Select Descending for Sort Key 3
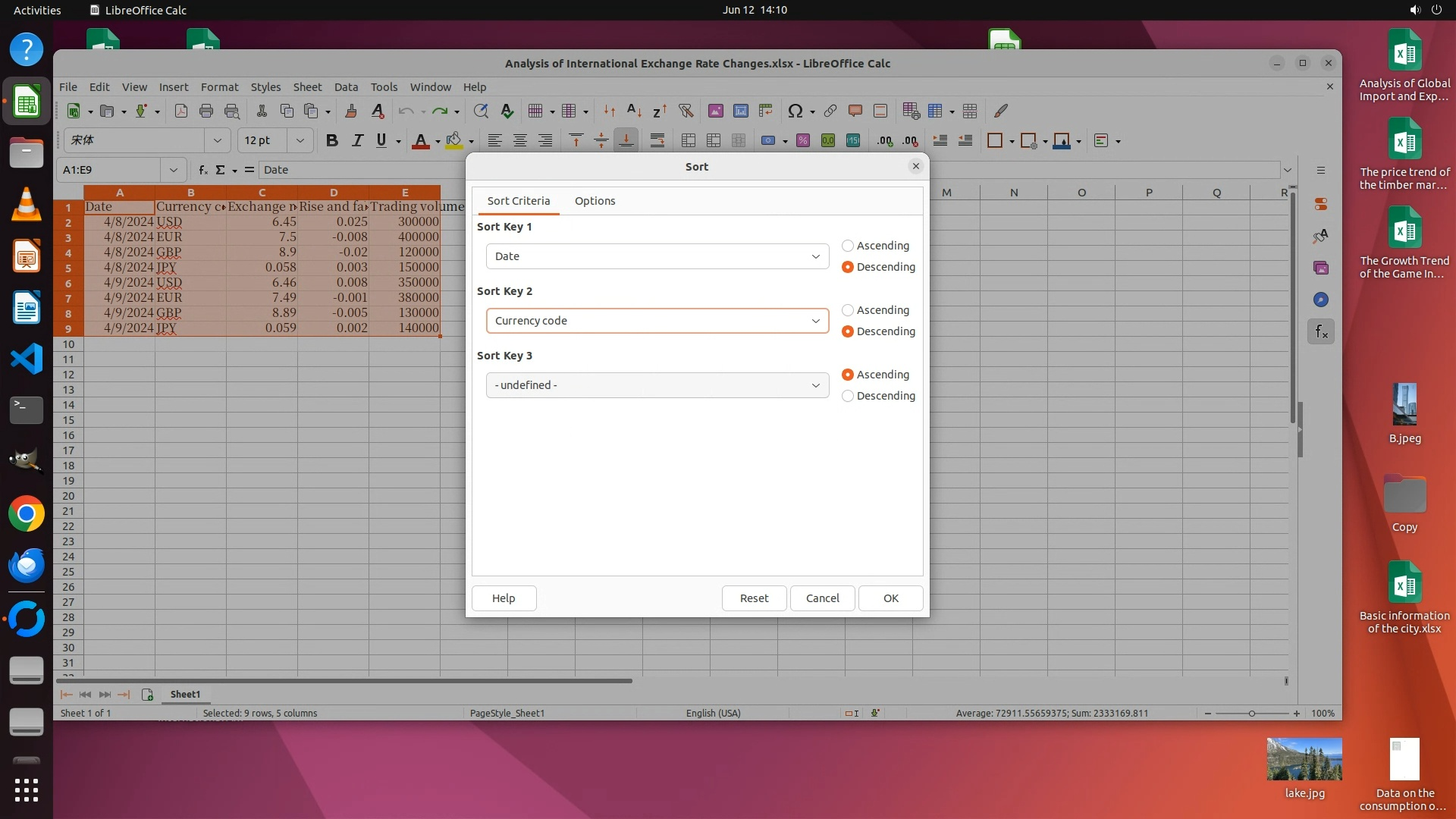The height and width of the screenshot is (819, 1456). click(848, 396)
